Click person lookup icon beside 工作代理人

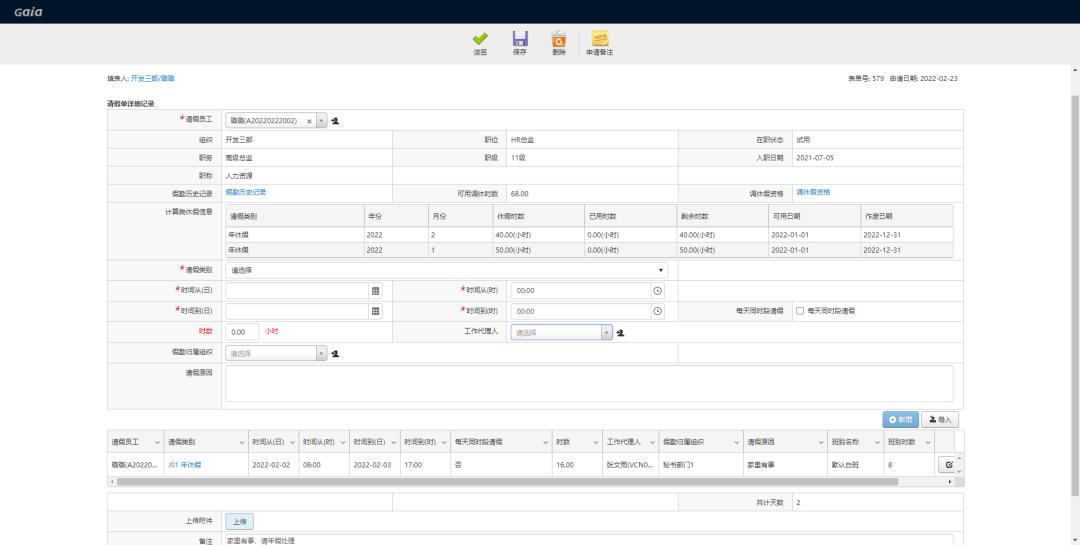621,332
